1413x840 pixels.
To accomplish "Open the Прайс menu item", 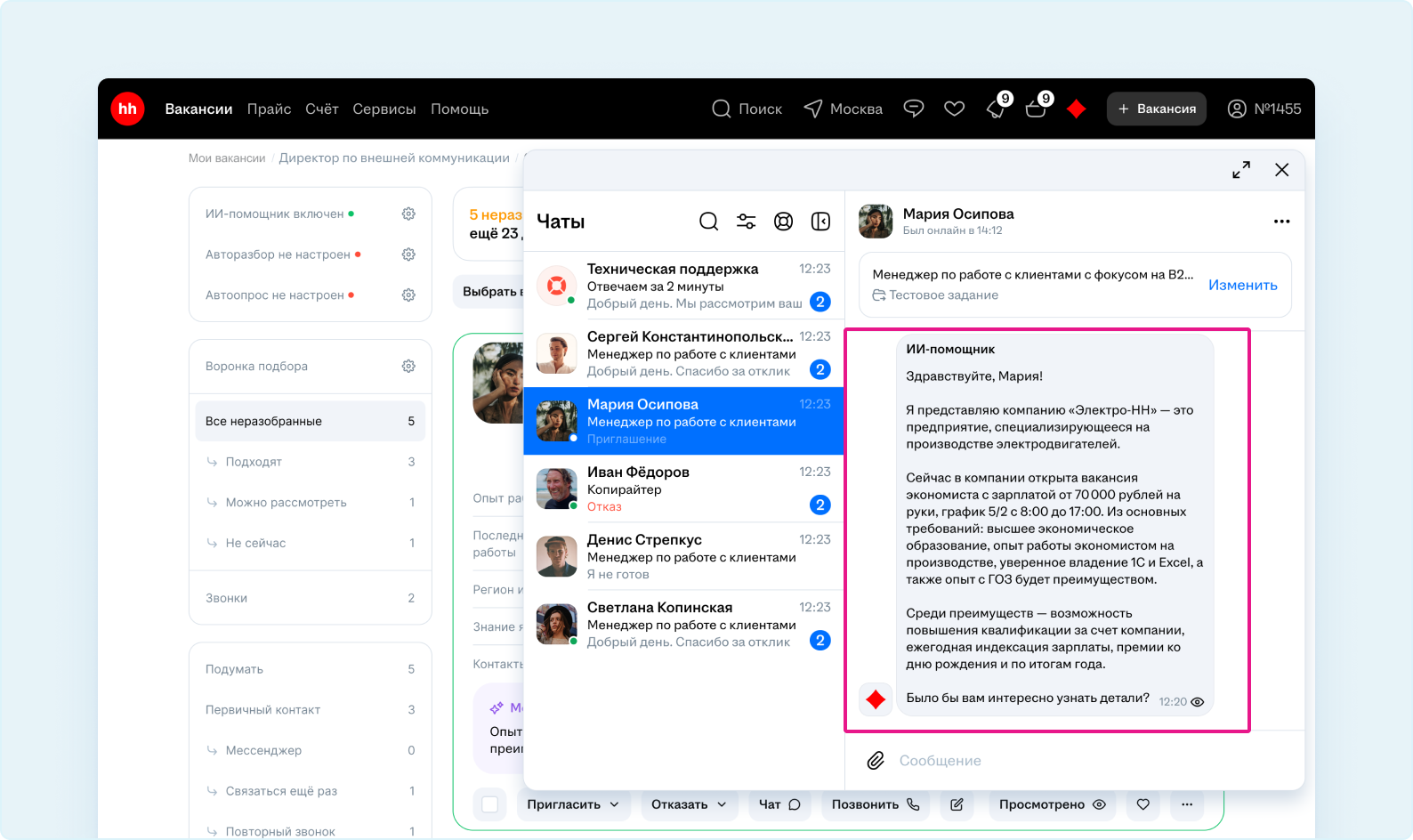I will (x=269, y=109).
